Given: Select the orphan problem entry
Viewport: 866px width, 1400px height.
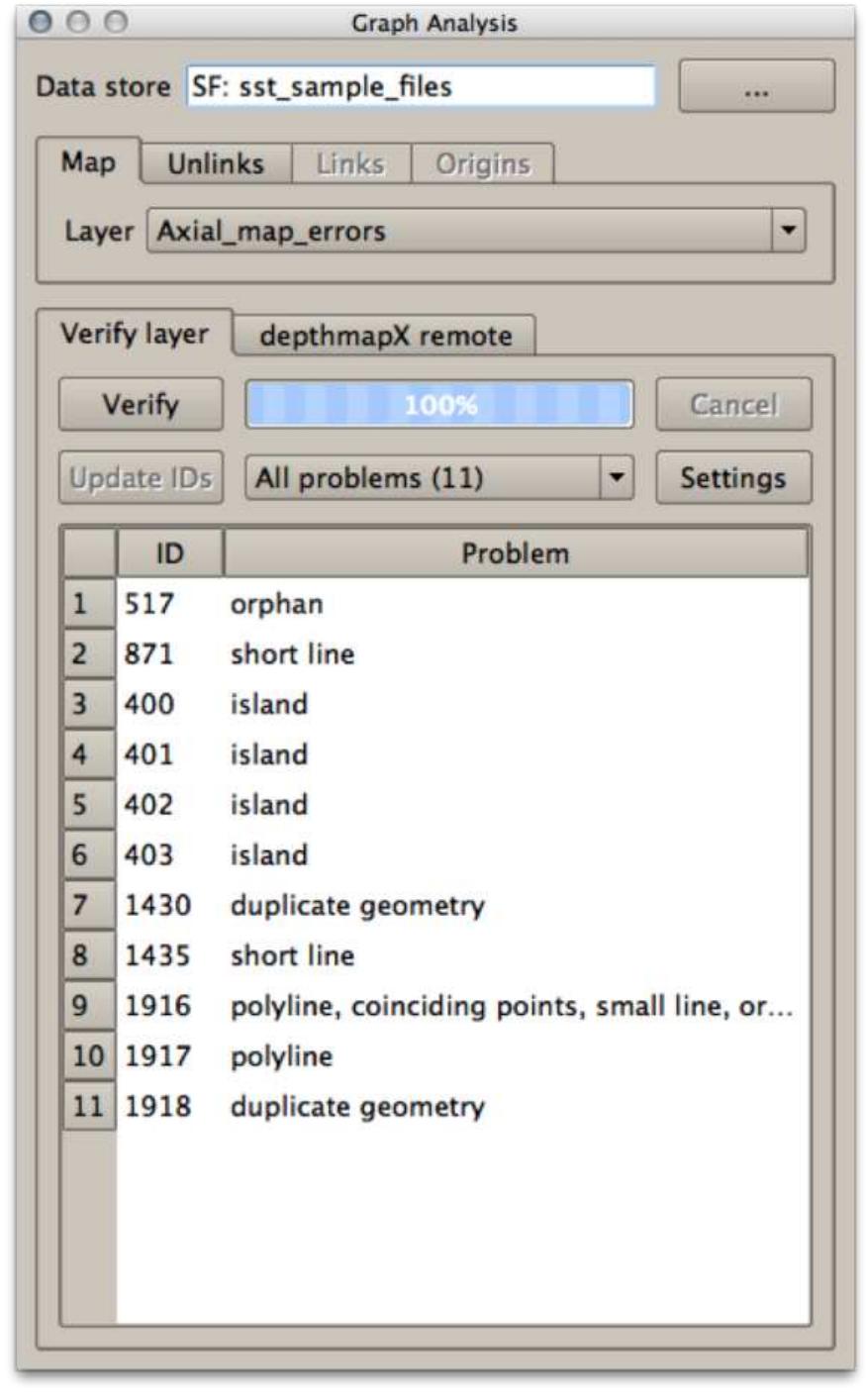Looking at the screenshot, I should [x=276, y=604].
